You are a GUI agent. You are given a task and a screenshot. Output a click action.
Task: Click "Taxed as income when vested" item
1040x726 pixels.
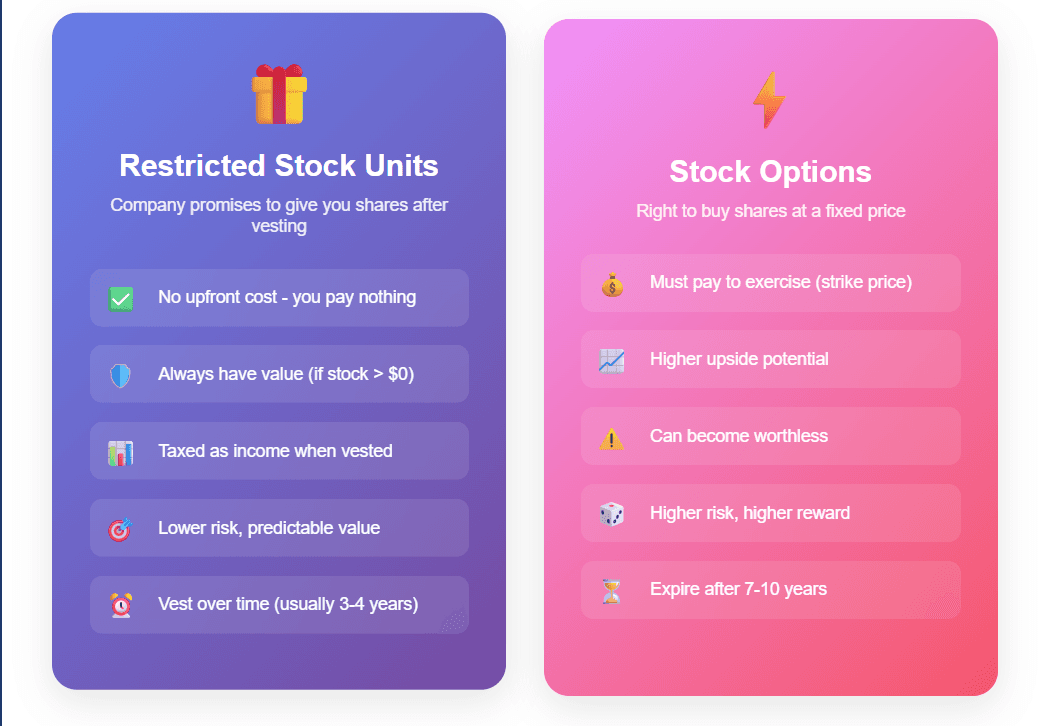pyautogui.click(x=275, y=451)
